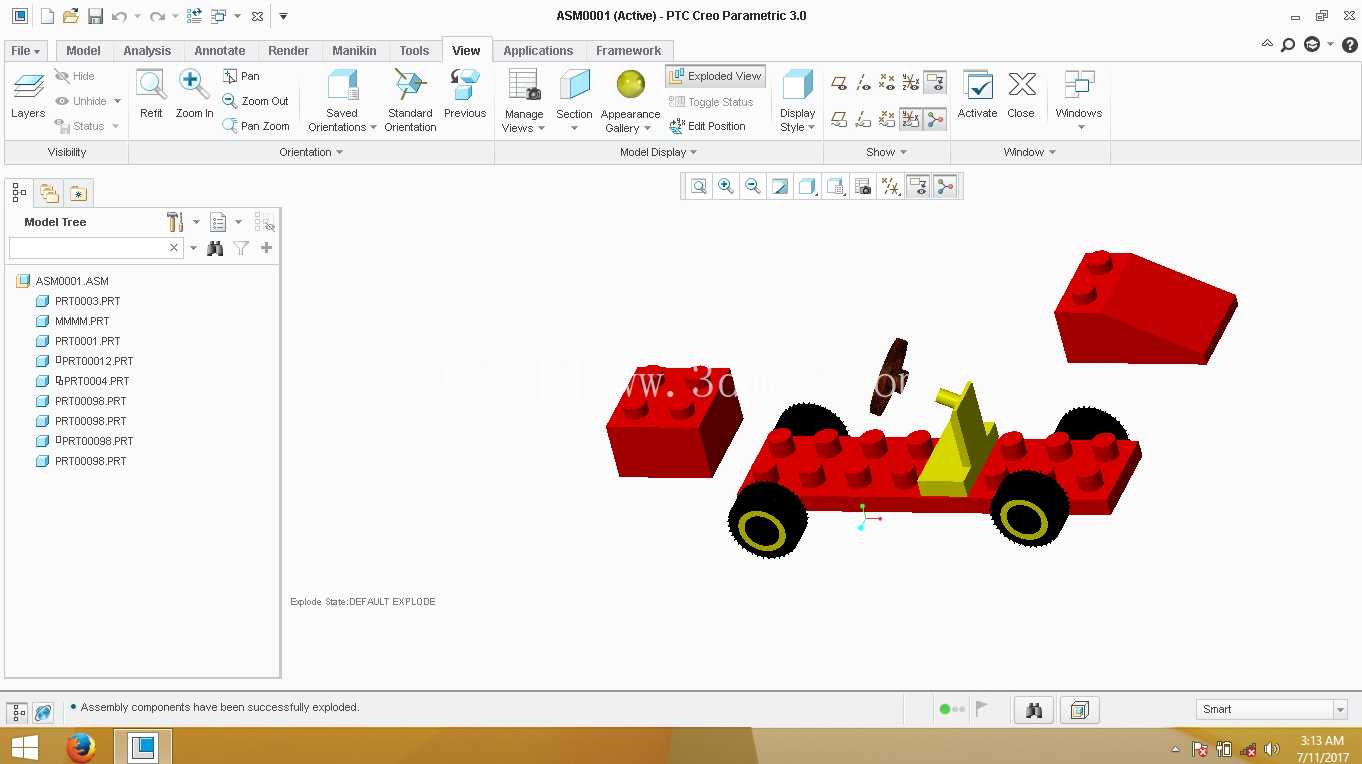Click the Previous view button
The height and width of the screenshot is (764, 1362).
click(x=465, y=95)
